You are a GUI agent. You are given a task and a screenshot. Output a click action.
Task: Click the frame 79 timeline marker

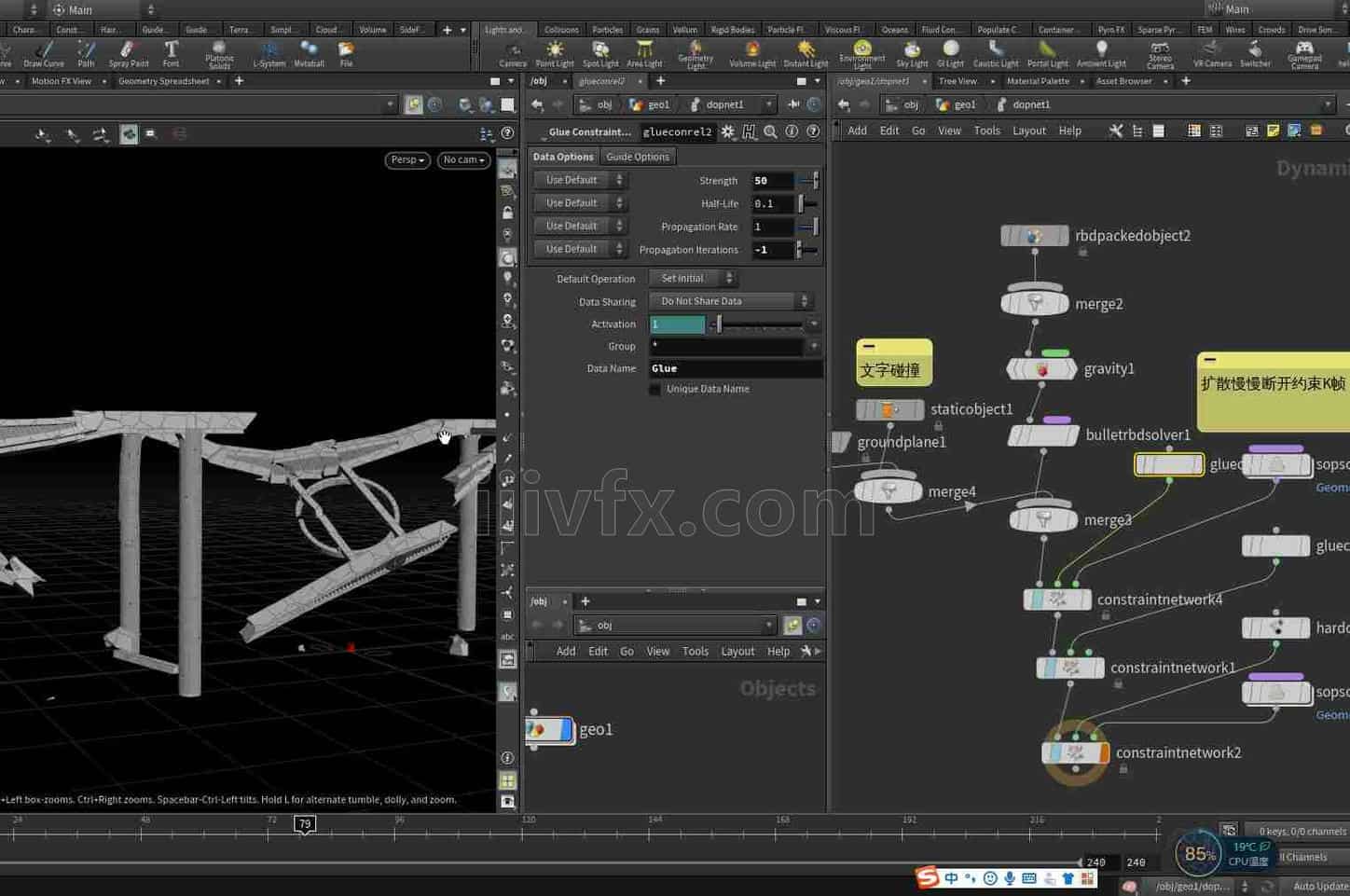point(305,824)
